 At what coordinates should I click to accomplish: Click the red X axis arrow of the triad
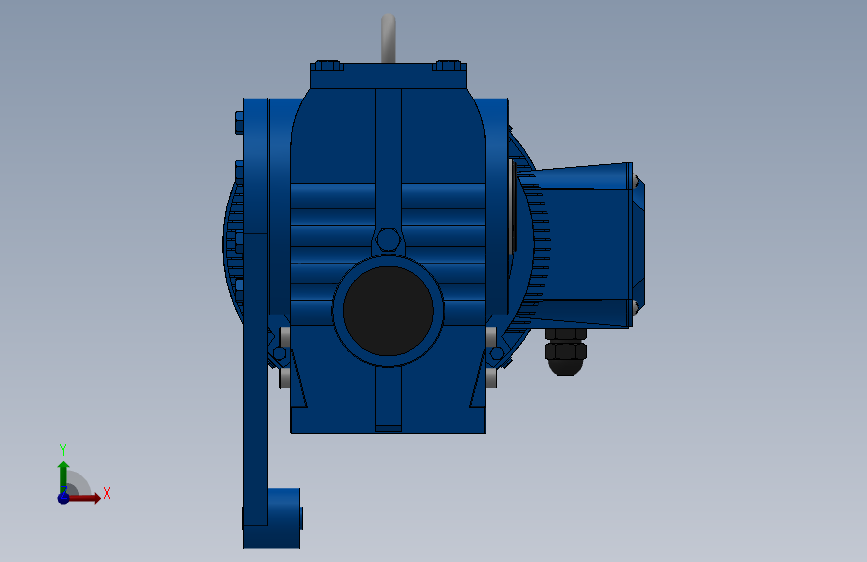coord(84,498)
